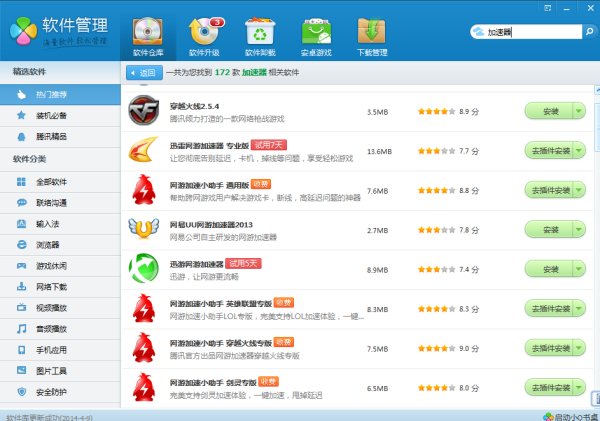Open 安全防护 security category
This screenshot has height=421, width=600.
pos(60,392)
